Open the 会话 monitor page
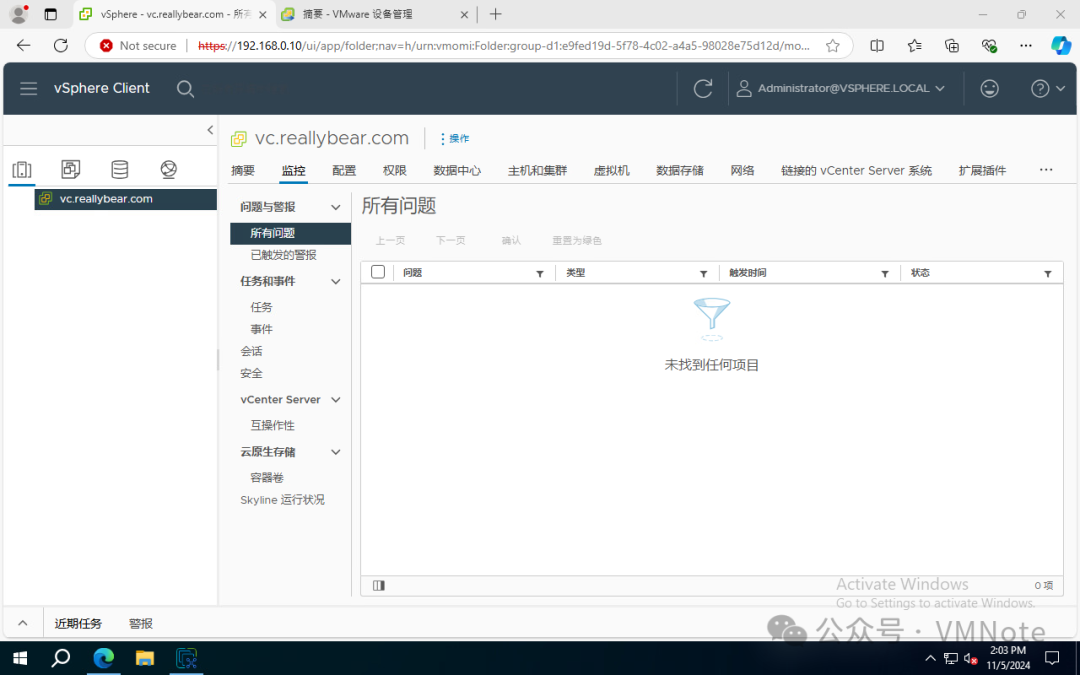 [251, 351]
